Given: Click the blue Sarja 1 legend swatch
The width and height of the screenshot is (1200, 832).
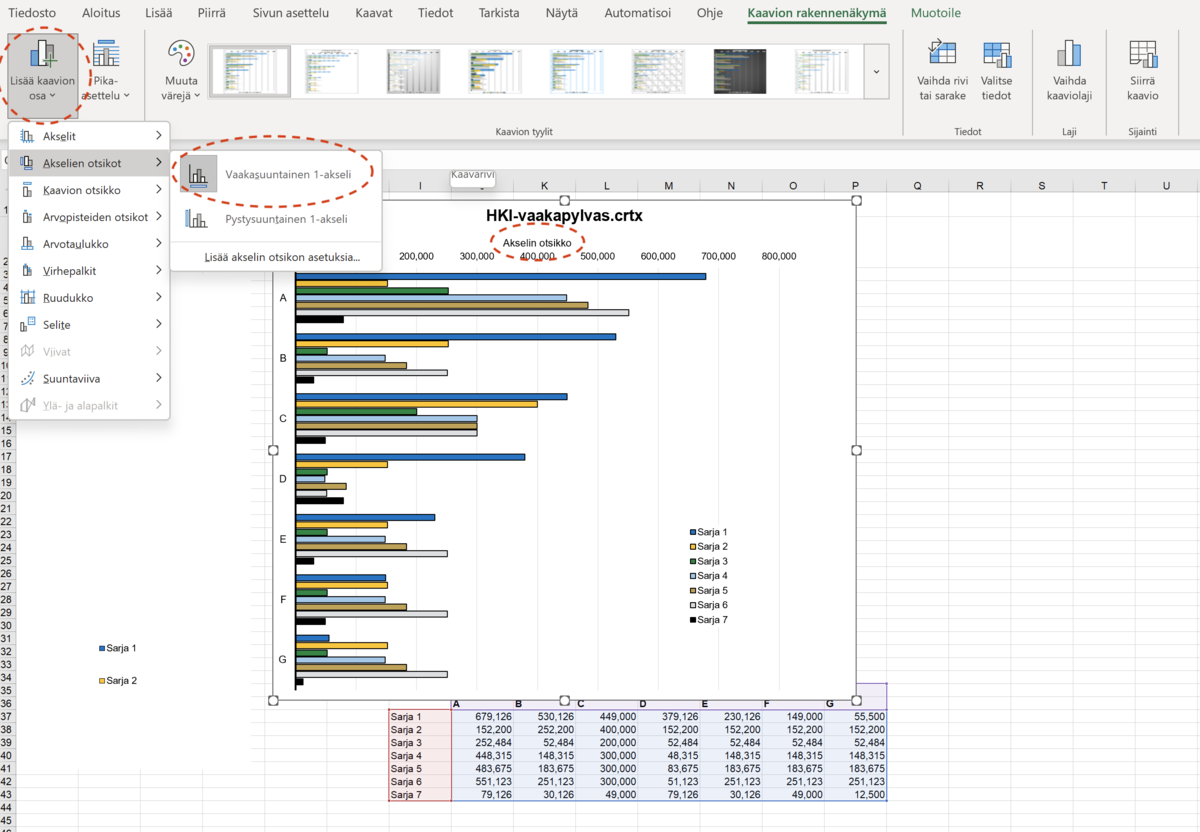Looking at the screenshot, I should pyautogui.click(x=692, y=532).
